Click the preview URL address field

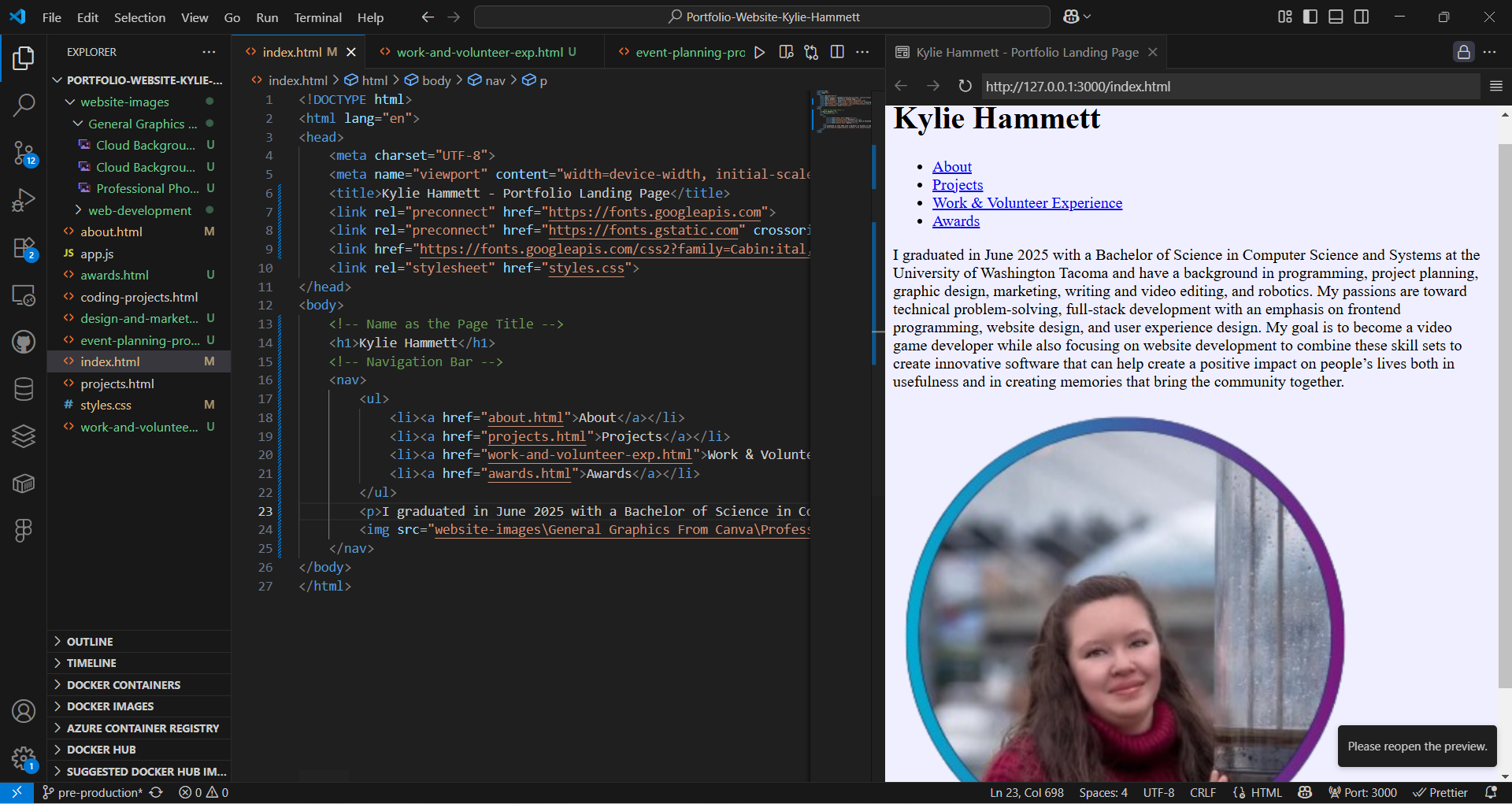[1230, 86]
